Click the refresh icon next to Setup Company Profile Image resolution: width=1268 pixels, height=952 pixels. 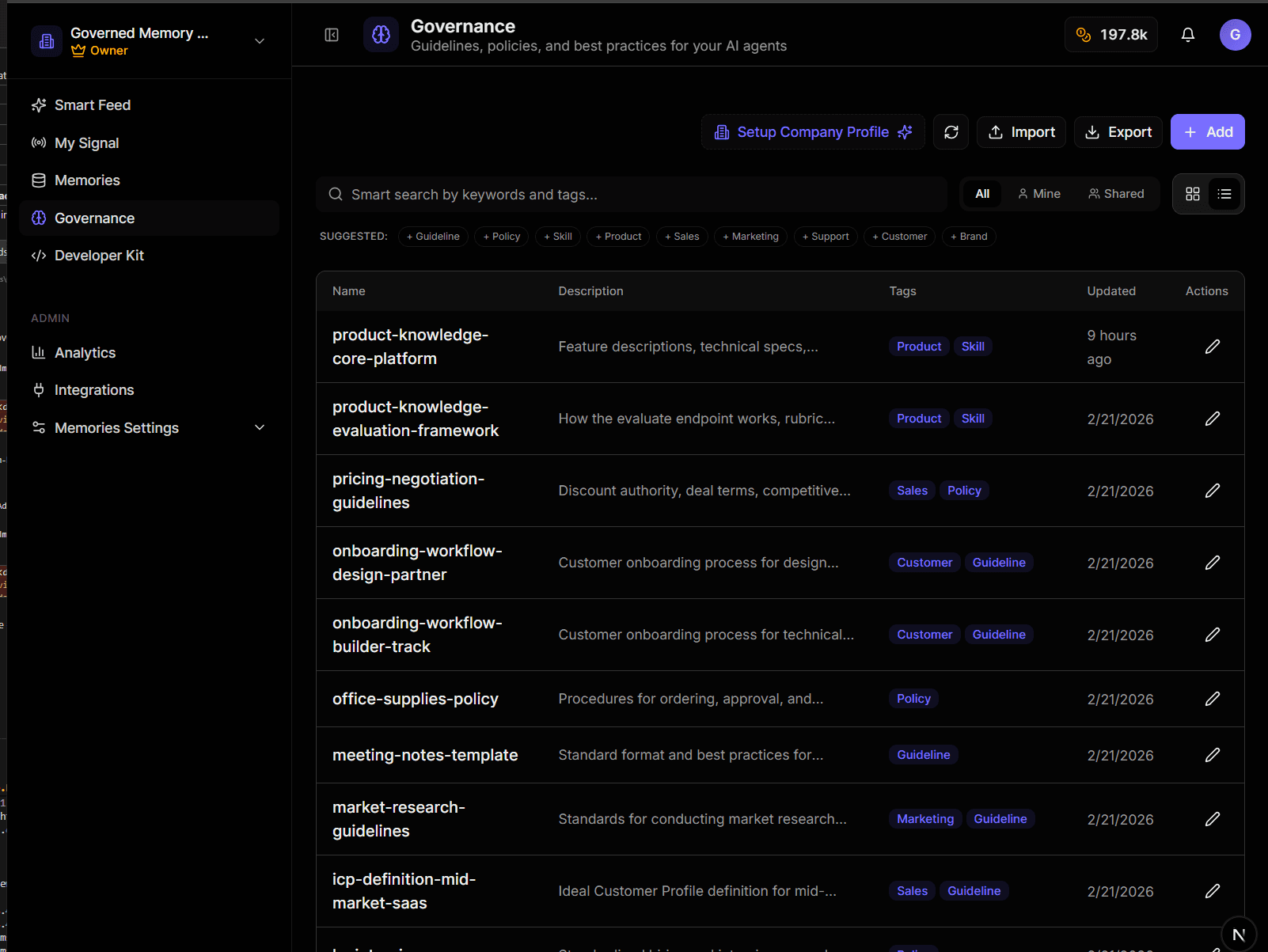[x=951, y=131]
